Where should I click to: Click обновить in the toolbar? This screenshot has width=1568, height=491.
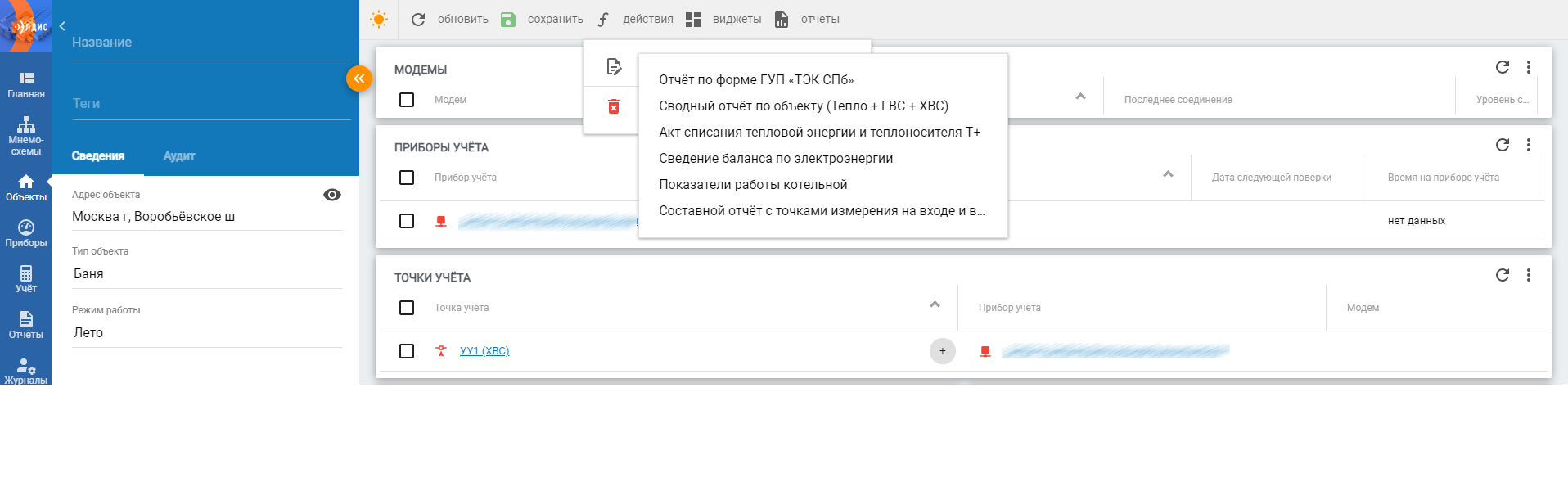463,19
